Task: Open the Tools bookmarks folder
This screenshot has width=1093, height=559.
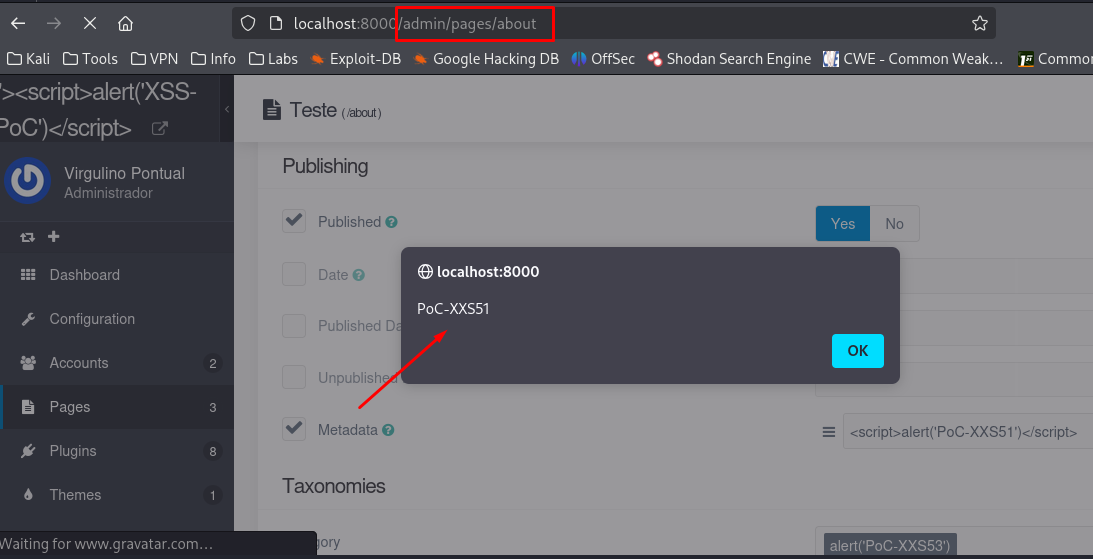Action: (x=90, y=59)
